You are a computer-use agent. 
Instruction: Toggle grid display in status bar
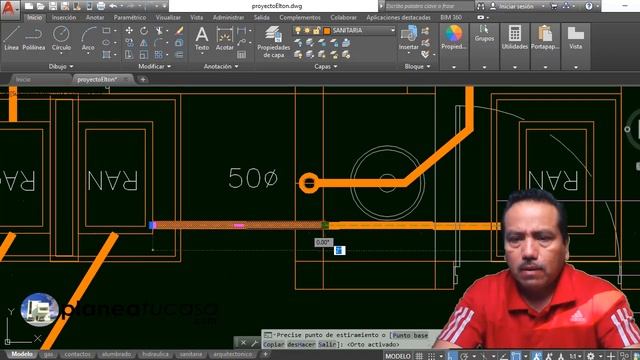click(x=419, y=356)
